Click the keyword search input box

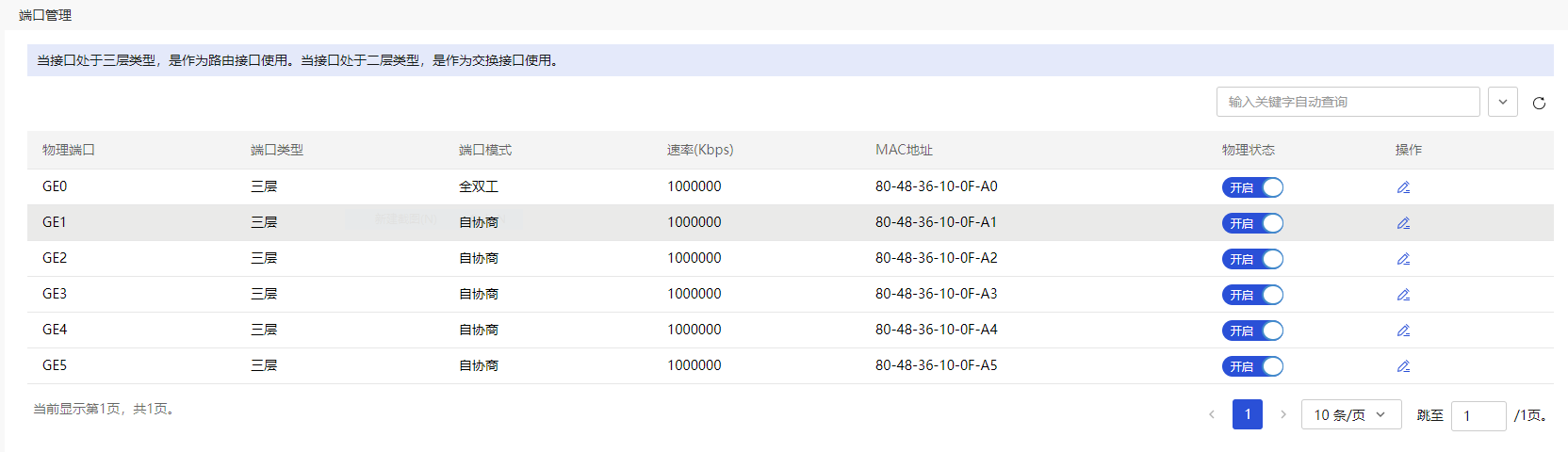click(x=1347, y=102)
